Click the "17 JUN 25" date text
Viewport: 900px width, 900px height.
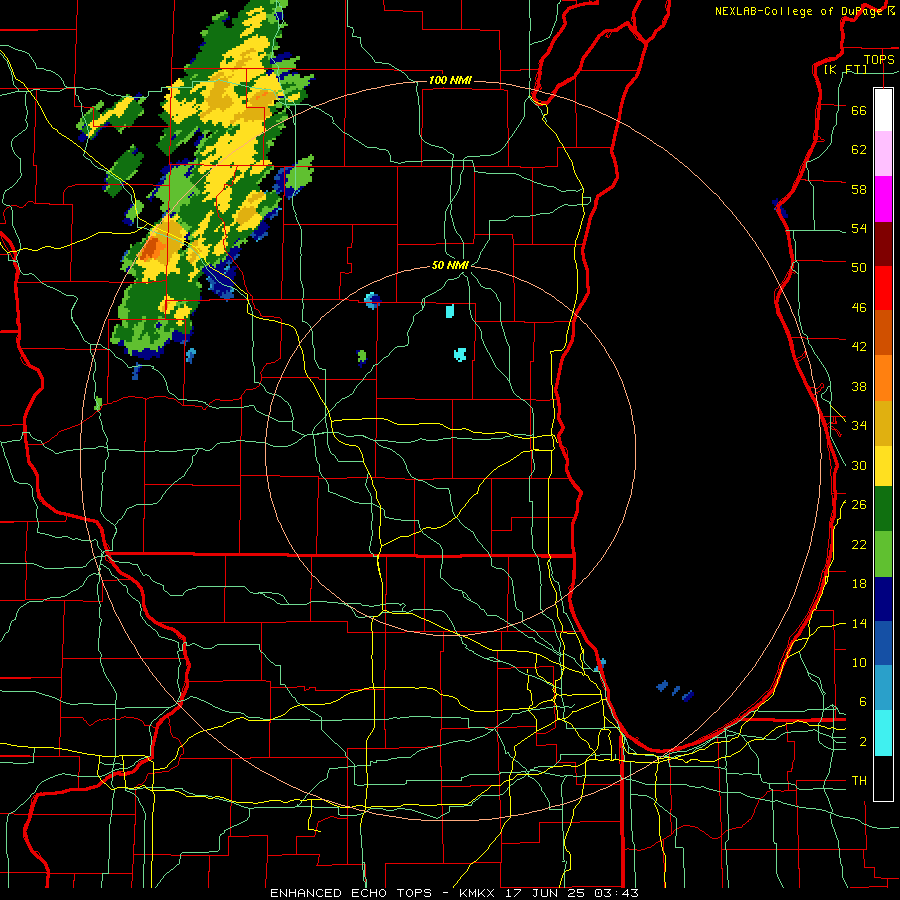[544, 893]
